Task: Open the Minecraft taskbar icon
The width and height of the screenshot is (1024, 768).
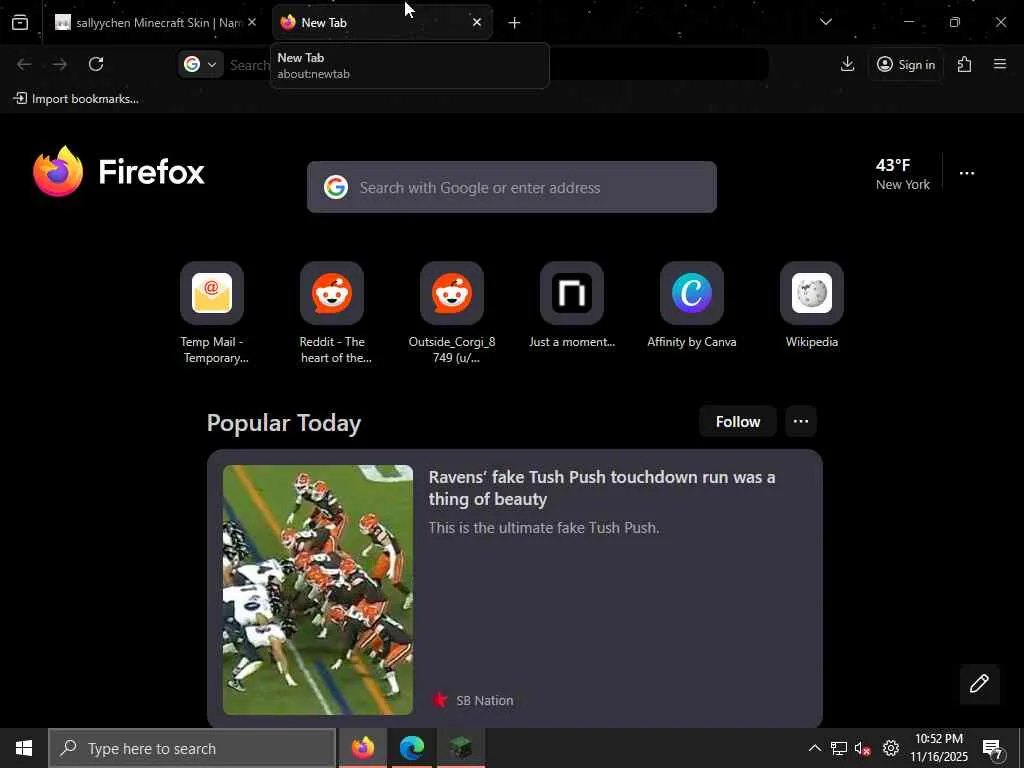Action: point(460,748)
